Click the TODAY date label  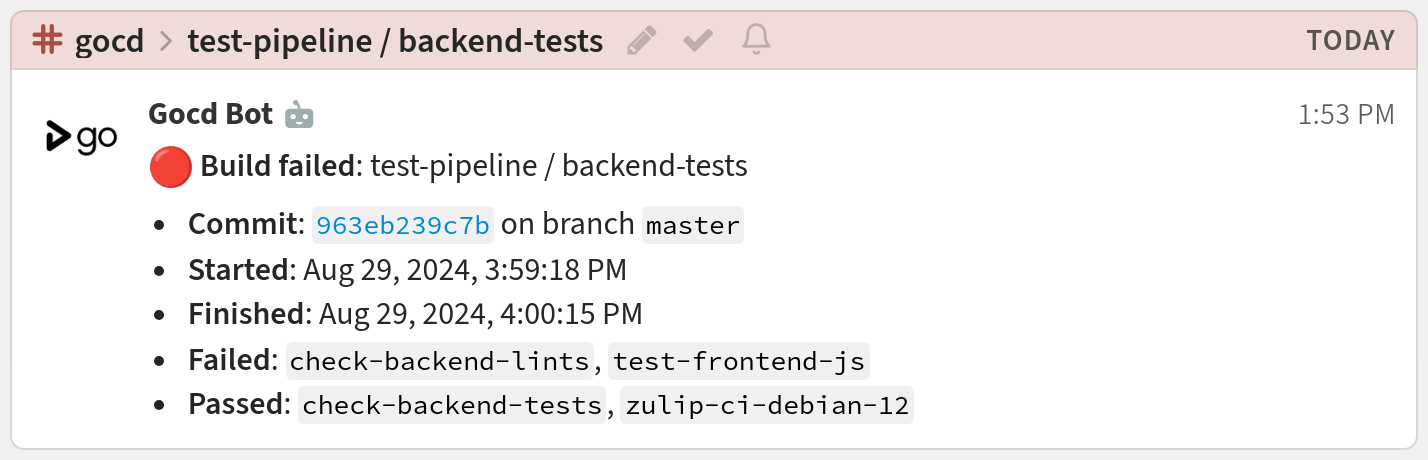tap(1350, 41)
